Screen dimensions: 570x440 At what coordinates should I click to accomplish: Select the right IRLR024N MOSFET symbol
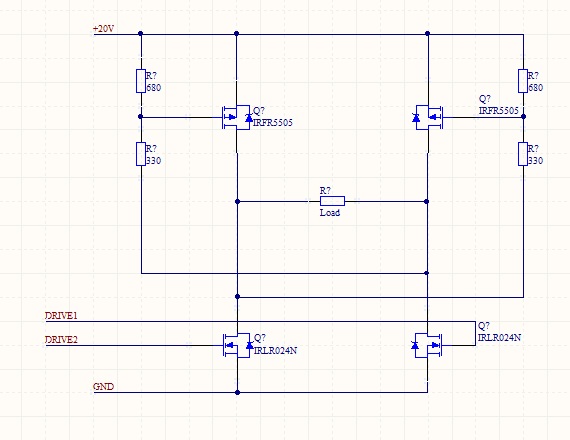point(428,345)
